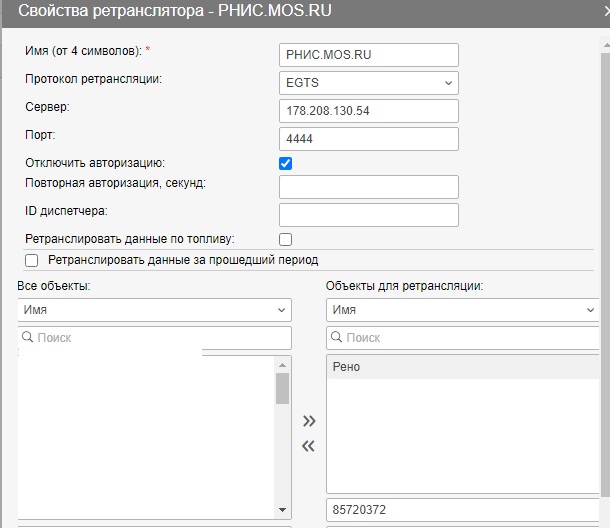Click the double left arrow remove icon
The image size is (610, 528).
pos(309,446)
